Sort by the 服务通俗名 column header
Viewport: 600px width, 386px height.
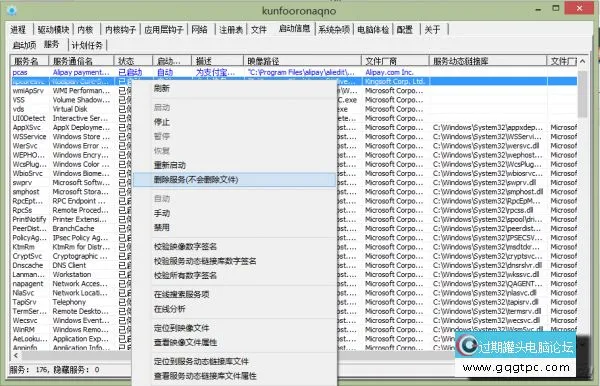(81, 61)
